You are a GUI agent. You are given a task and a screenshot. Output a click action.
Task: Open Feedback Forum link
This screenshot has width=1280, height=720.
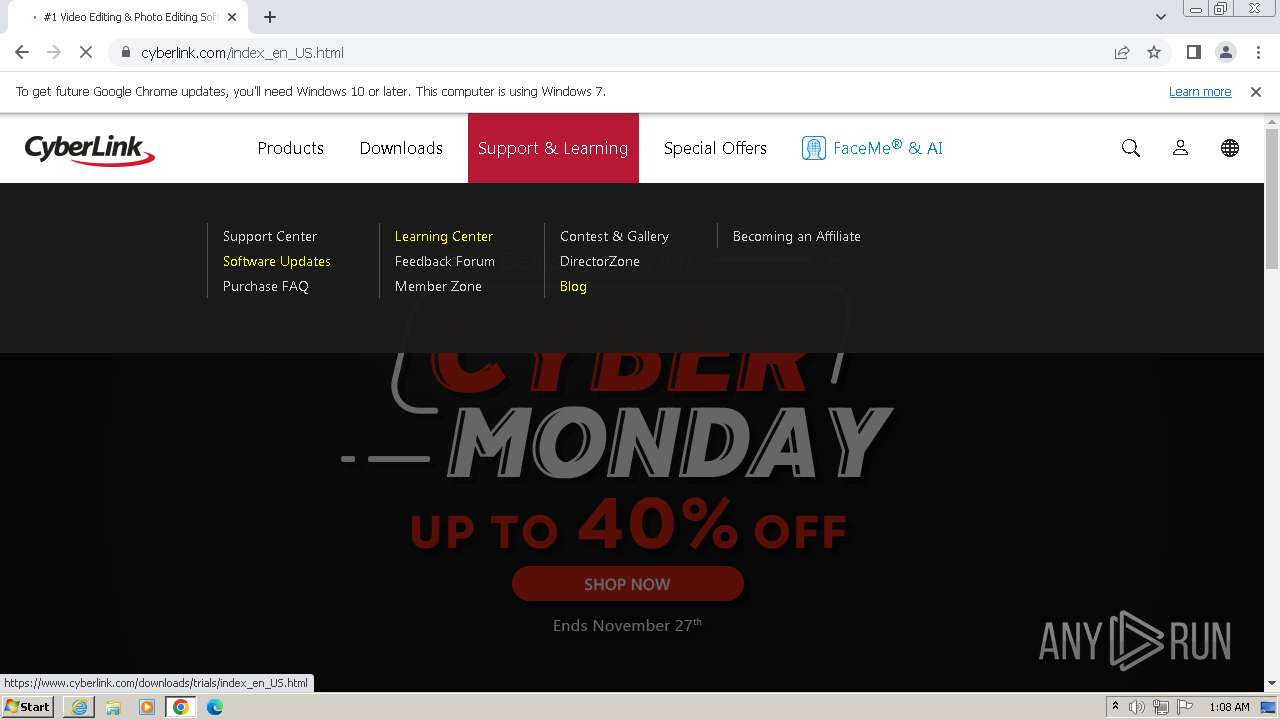(445, 262)
